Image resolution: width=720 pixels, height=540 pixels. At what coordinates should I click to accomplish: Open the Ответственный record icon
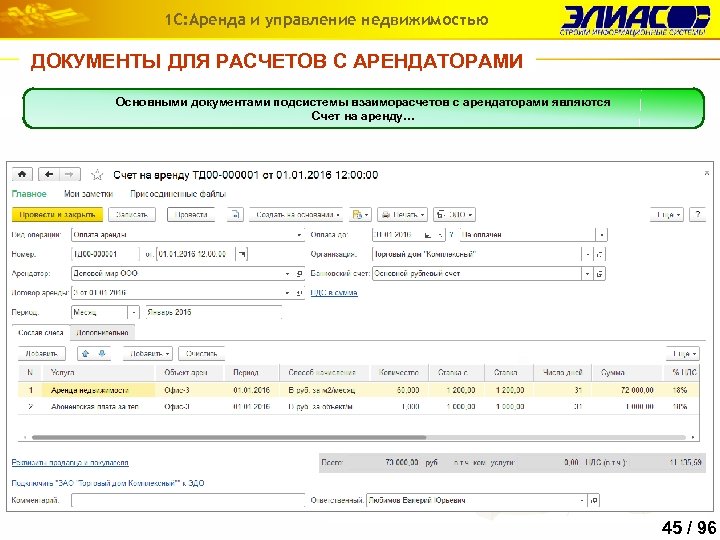click(x=594, y=500)
